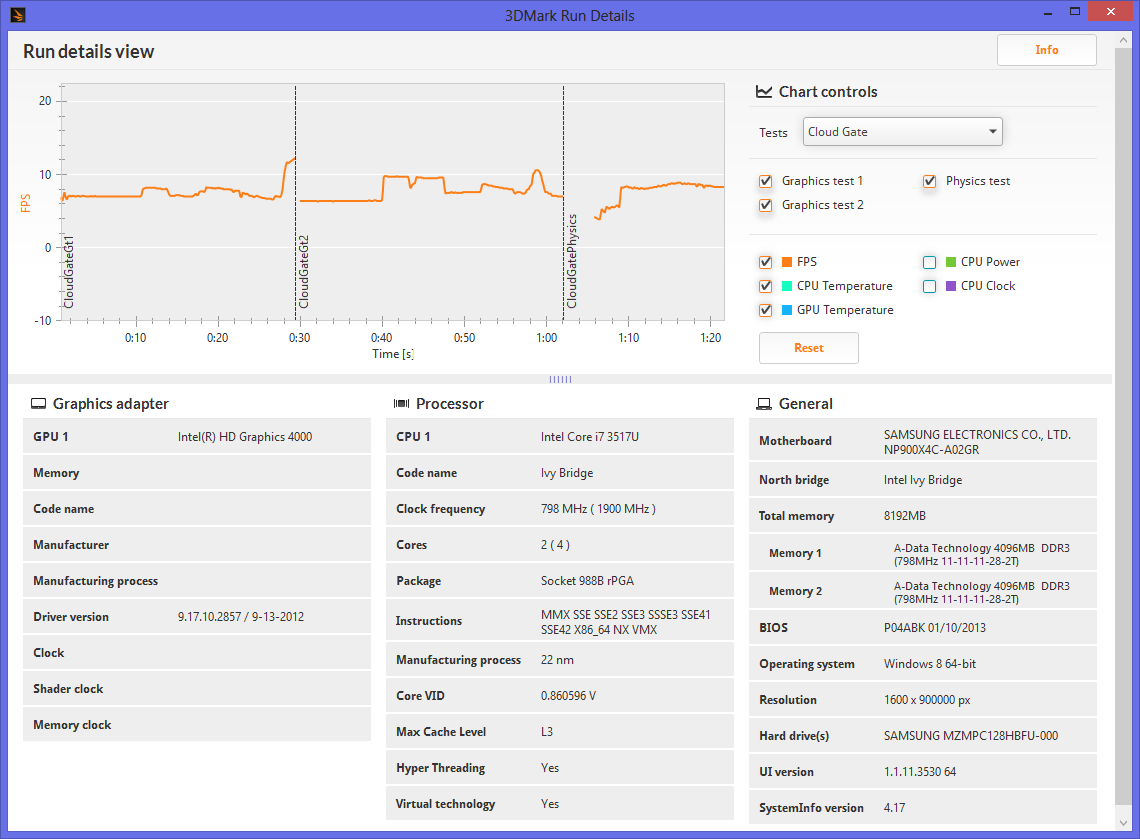The width and height of the screenshot is (1140, 839).
Task: Click clock frequency 798 MHz ( 1900 MHz )
Action: (598, 509)
